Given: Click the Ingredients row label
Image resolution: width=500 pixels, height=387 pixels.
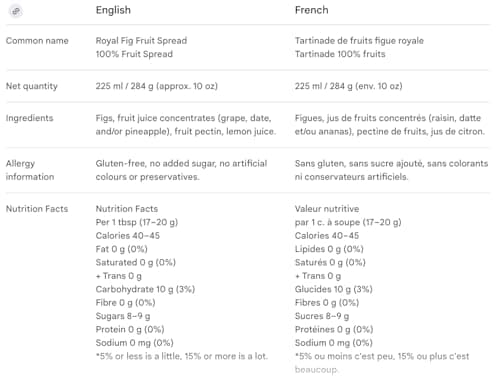Looking at the screenshot, I should 29,118.
